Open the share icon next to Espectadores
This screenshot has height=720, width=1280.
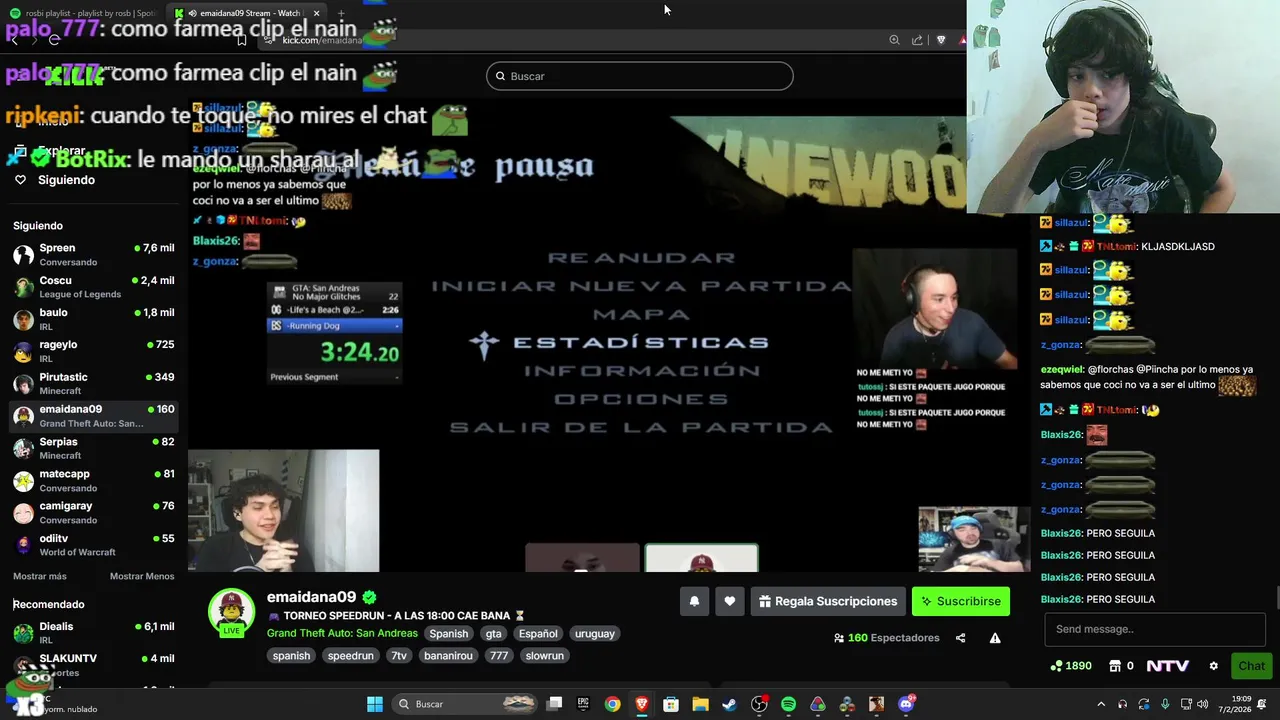pyautogui.click(x=960, y=638)
